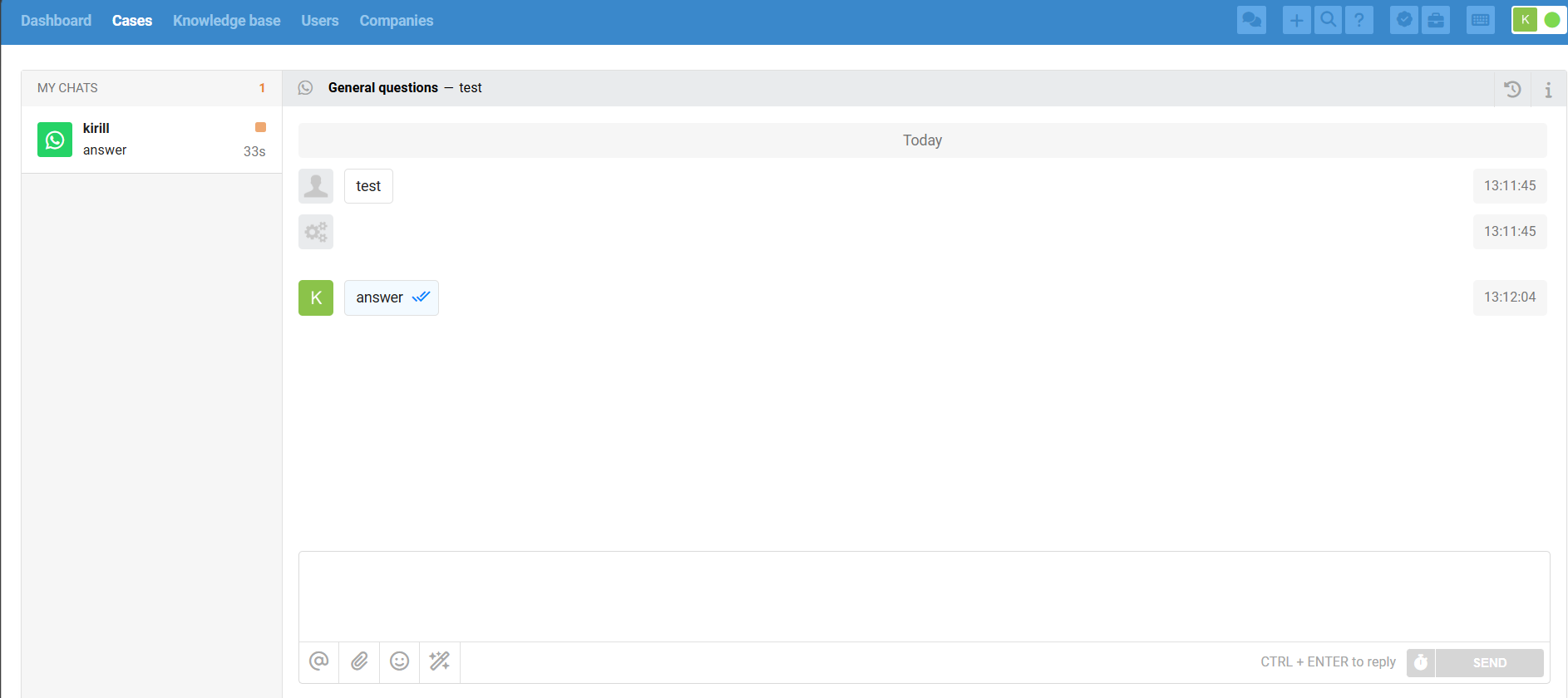Select the kirill WhatsApp chat
Image resolution: width=1568 pixels, height=698 pixels.
[151, 140]
